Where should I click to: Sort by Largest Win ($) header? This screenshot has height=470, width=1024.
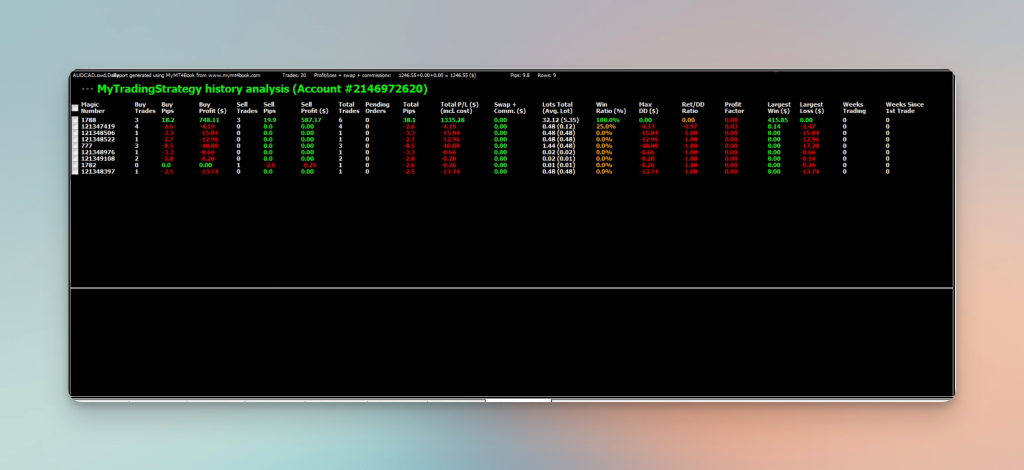(779, 108)
